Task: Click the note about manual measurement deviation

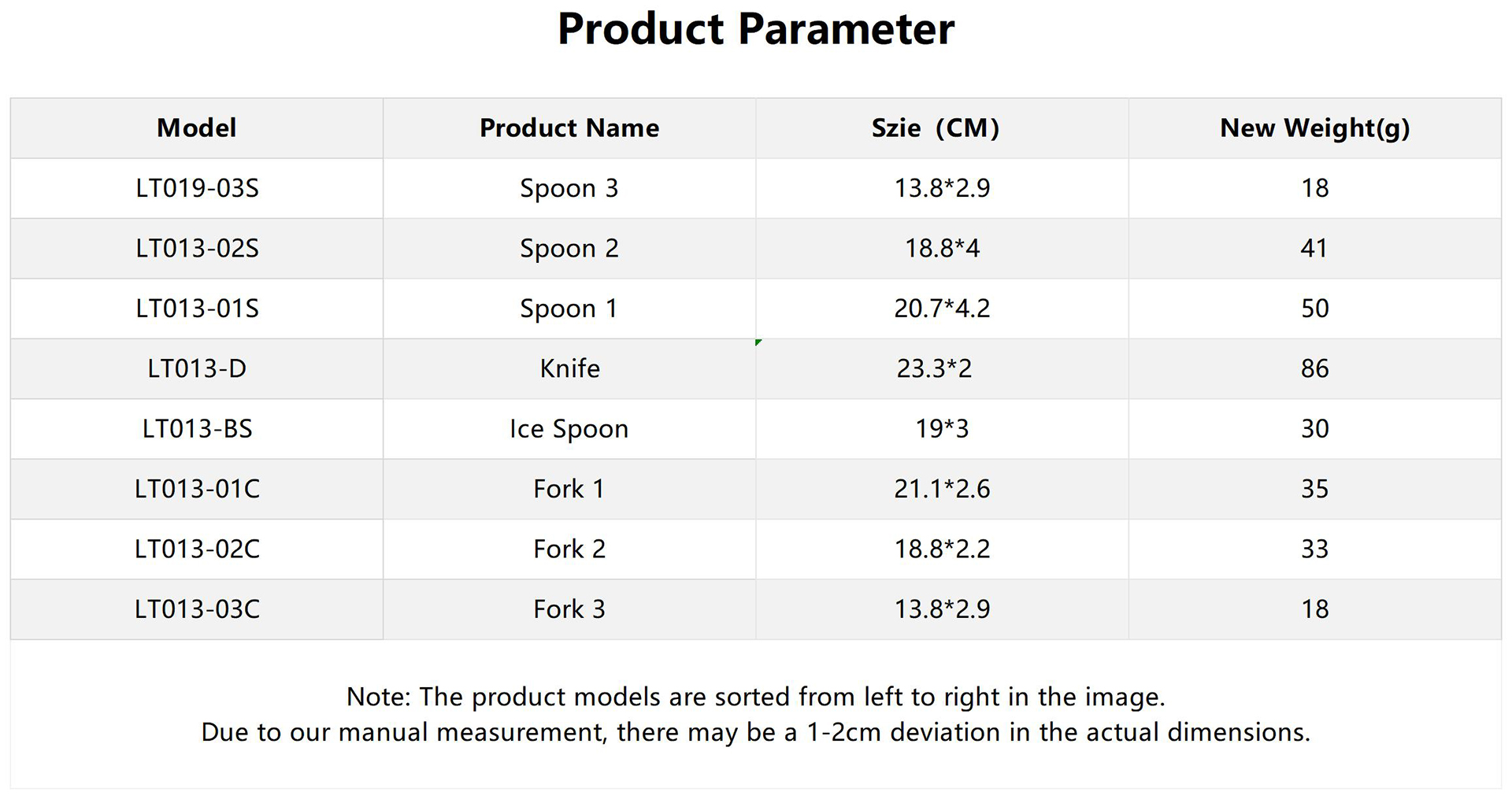Action: (x=756, y=732)
